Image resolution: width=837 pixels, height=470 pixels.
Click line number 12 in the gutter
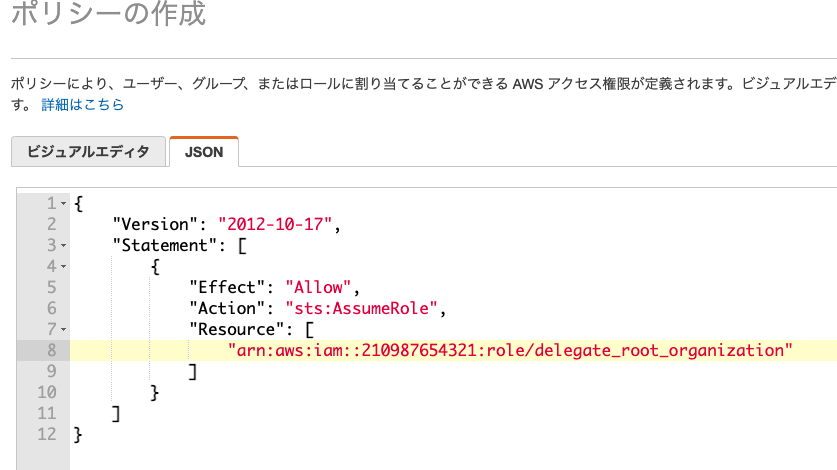click(47, 434)
